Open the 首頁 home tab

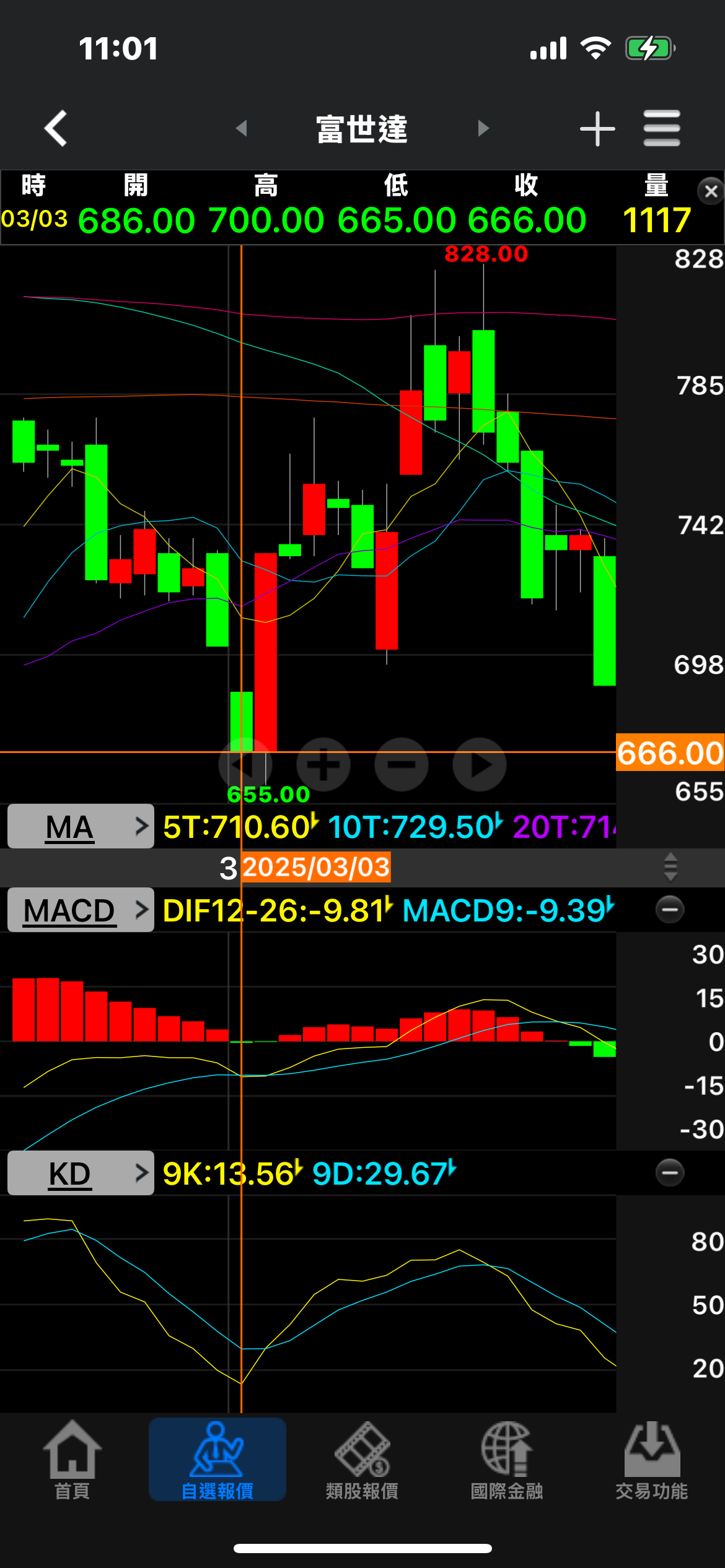72,1460
